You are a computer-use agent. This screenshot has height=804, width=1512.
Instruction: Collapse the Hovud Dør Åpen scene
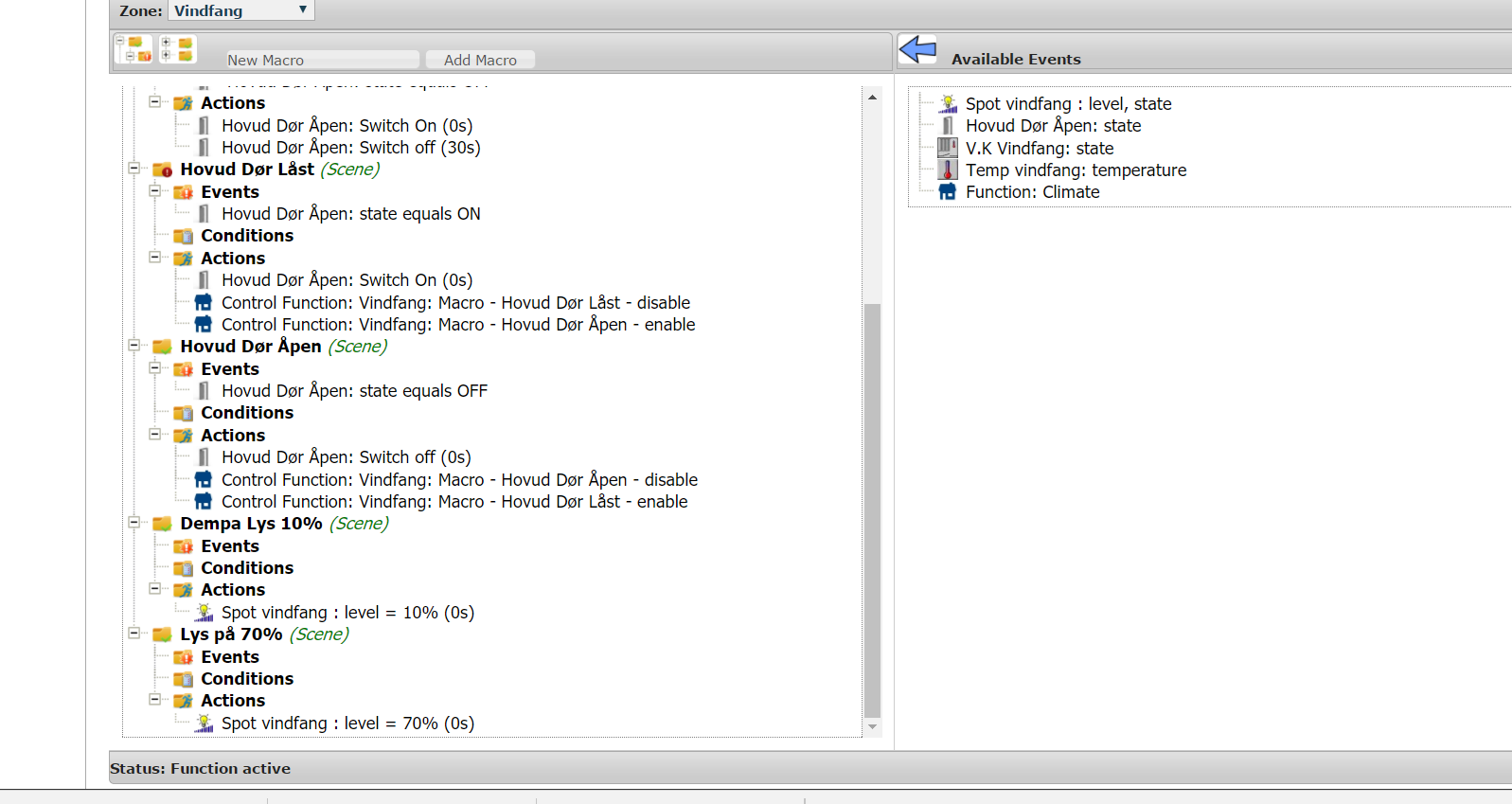point(134,346)
